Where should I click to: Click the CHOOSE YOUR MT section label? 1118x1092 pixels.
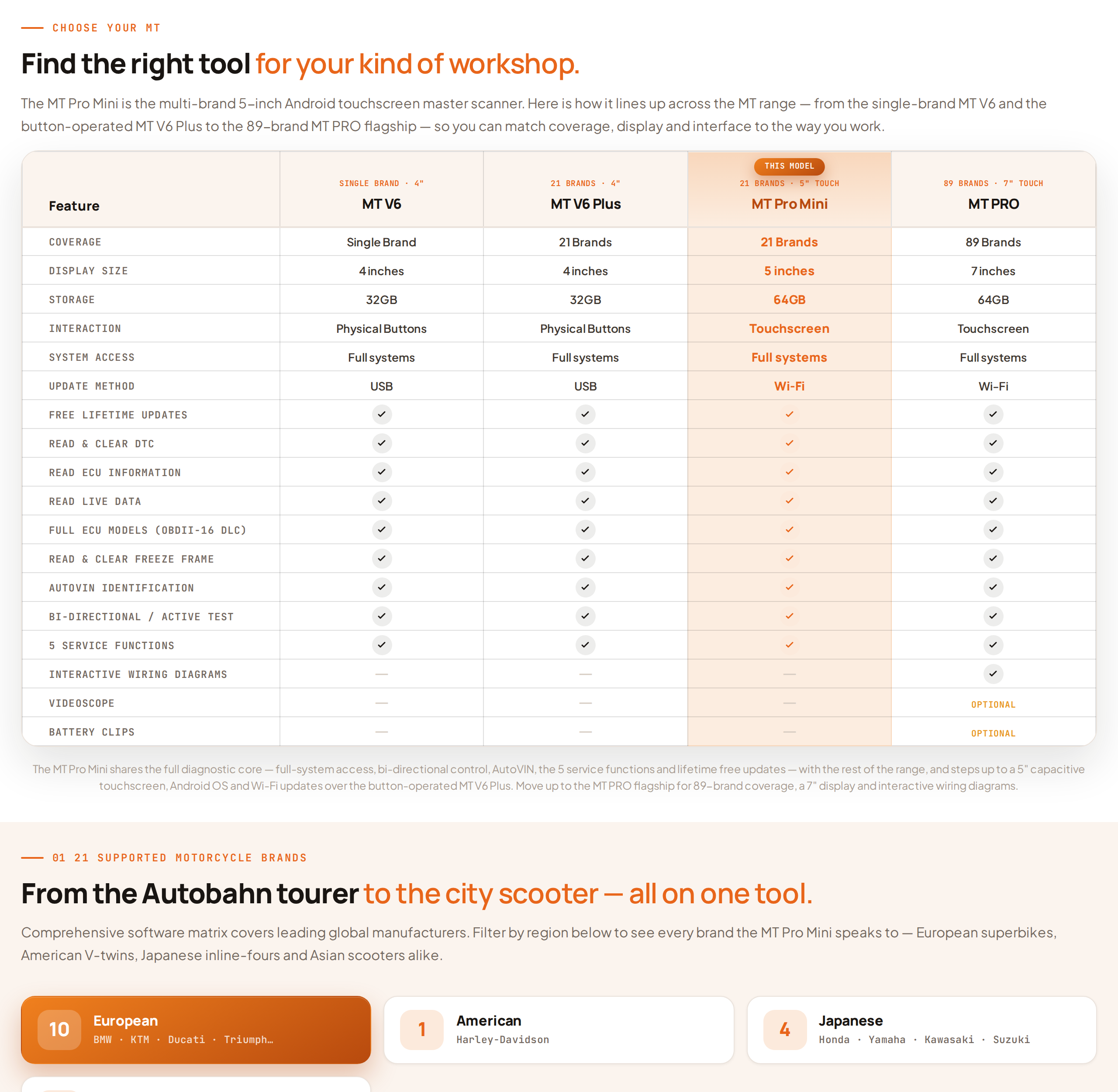click(106, 28)
